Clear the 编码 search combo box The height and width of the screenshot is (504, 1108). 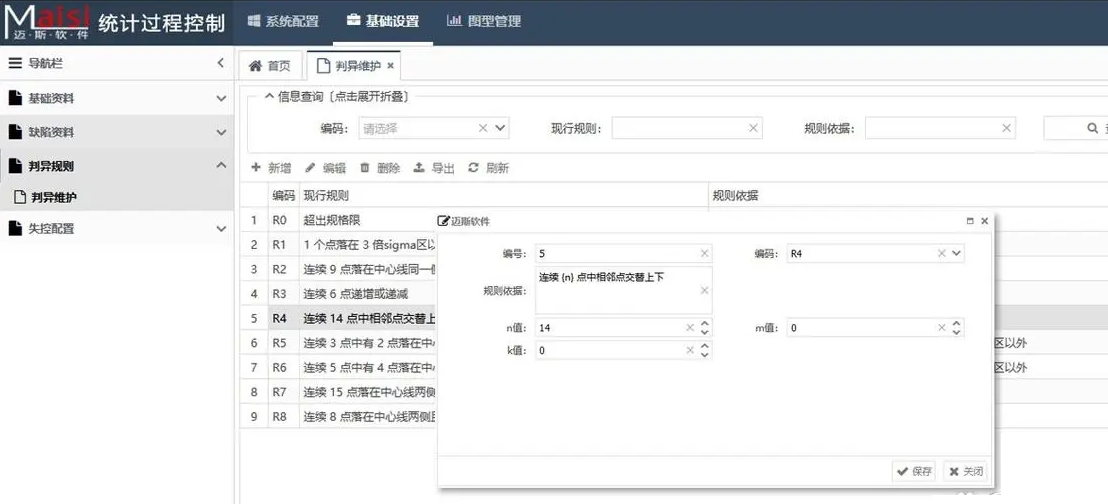click(483, 128)
